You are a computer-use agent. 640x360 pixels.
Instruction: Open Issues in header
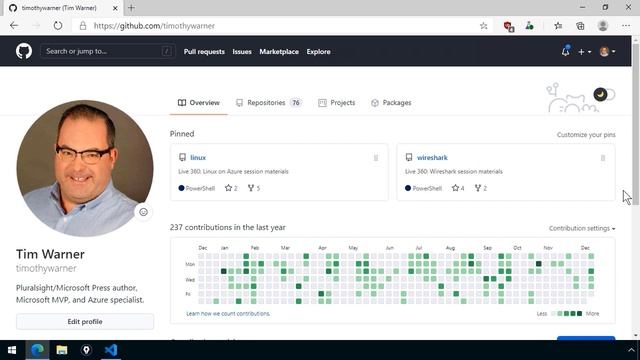[x=242, y=52]
